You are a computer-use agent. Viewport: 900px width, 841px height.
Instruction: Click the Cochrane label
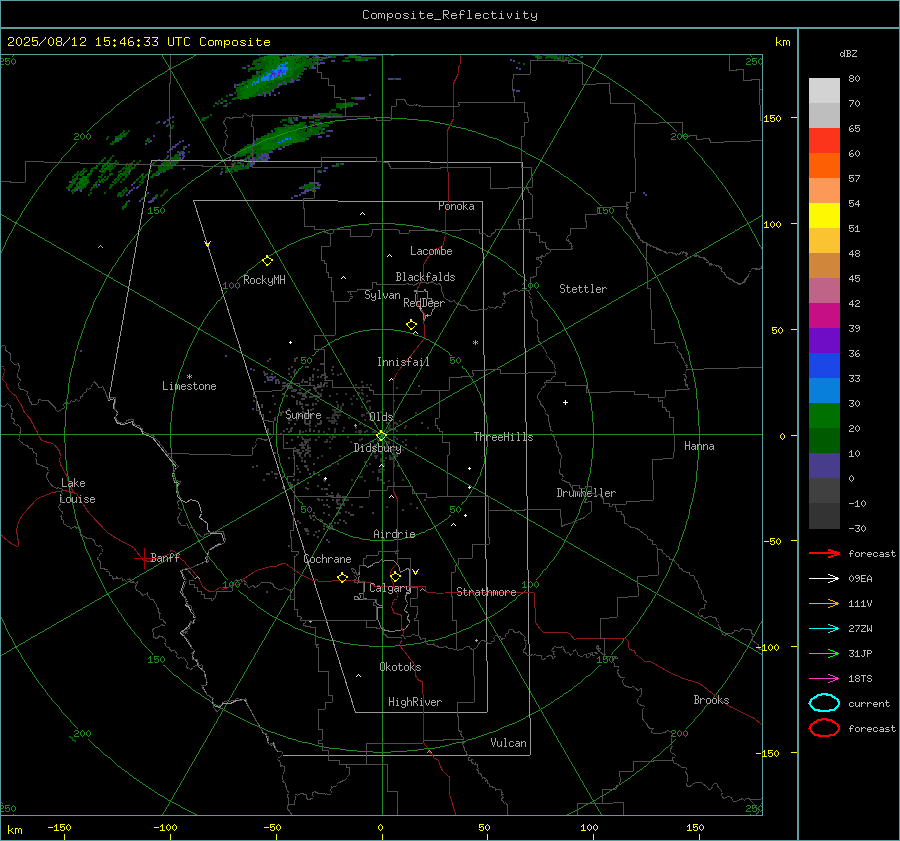(x=327, y=559)
